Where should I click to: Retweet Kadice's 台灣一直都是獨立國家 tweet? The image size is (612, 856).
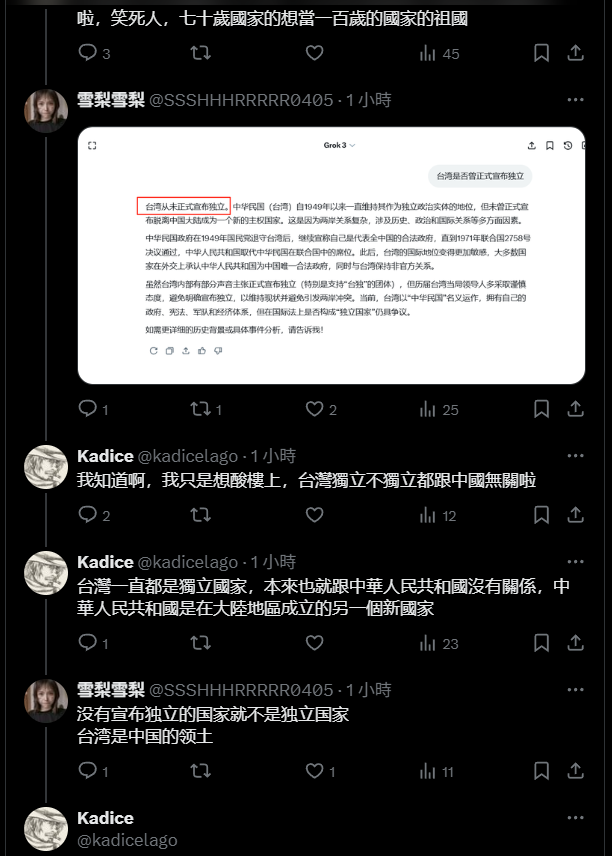click(200, 643)
